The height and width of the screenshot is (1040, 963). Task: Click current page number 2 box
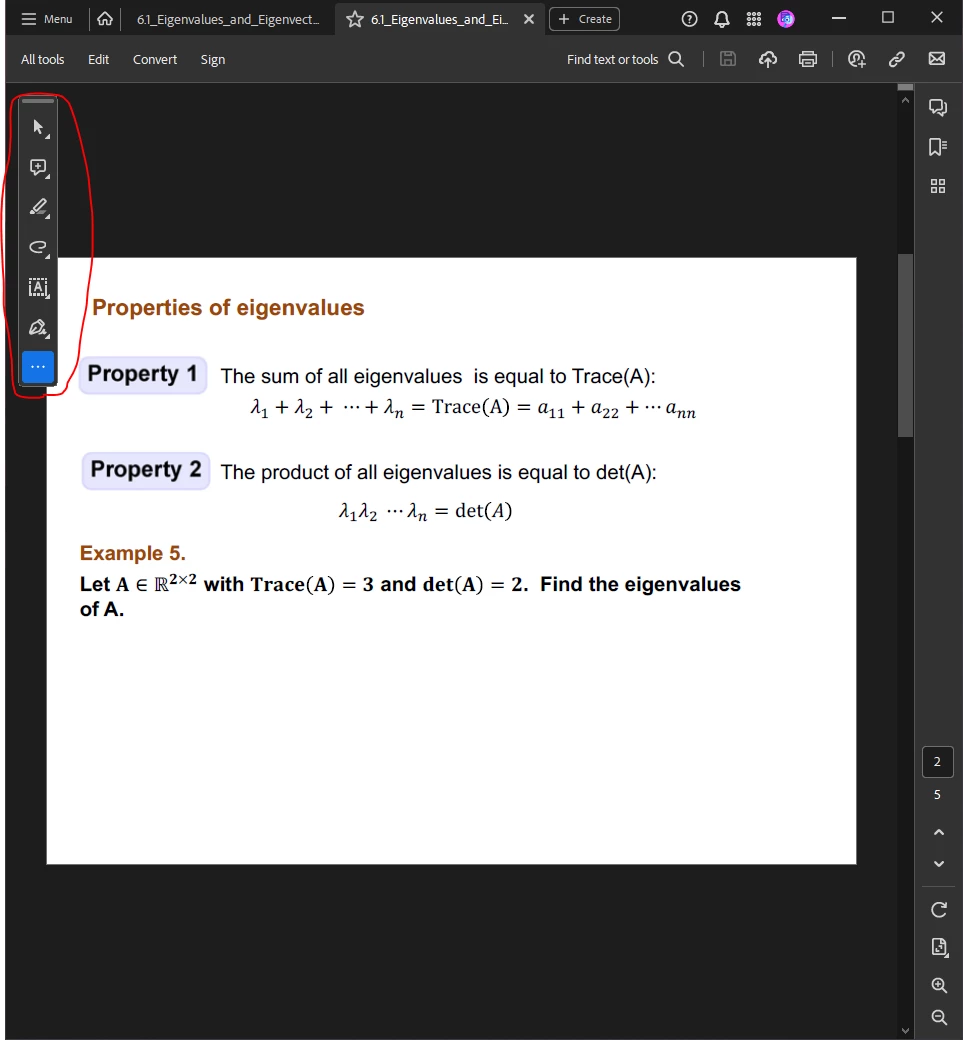(x=937, y=761)
